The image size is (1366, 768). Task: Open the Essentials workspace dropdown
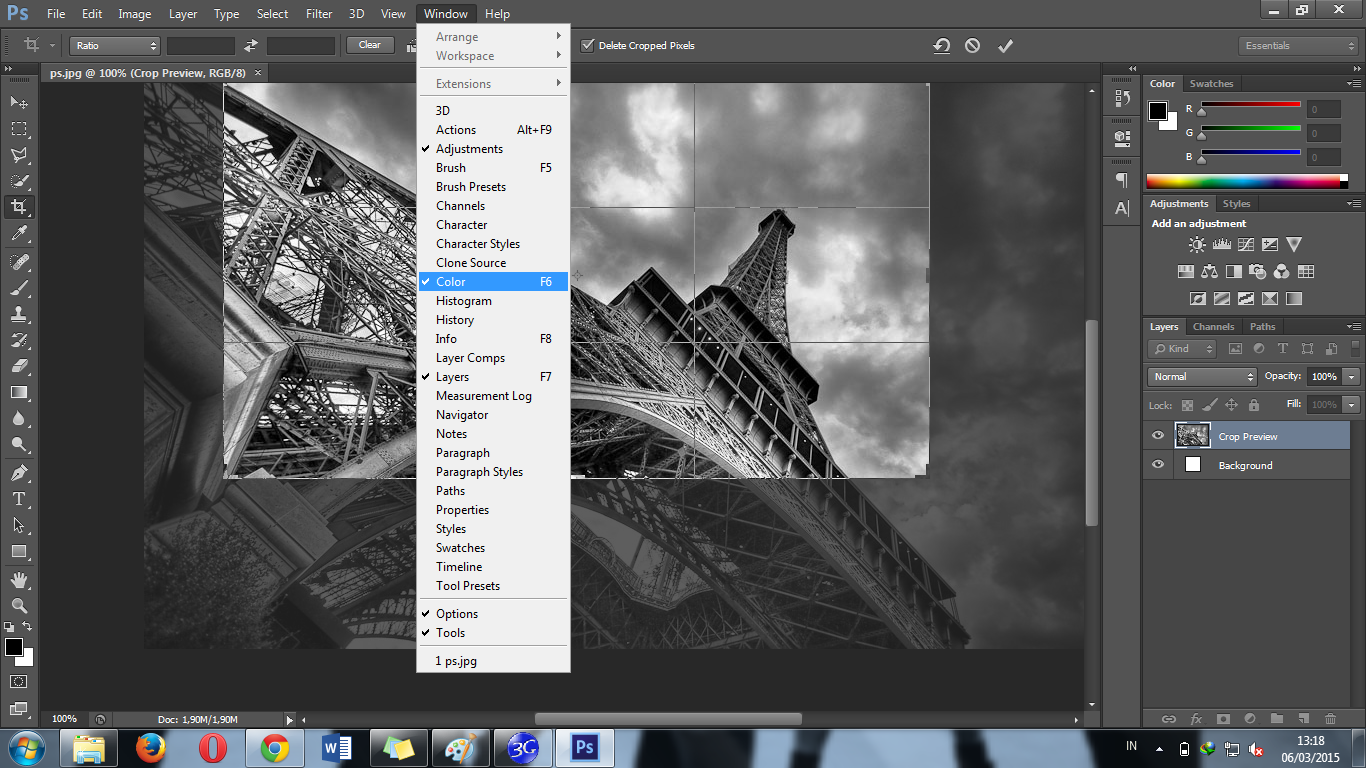1297,45
